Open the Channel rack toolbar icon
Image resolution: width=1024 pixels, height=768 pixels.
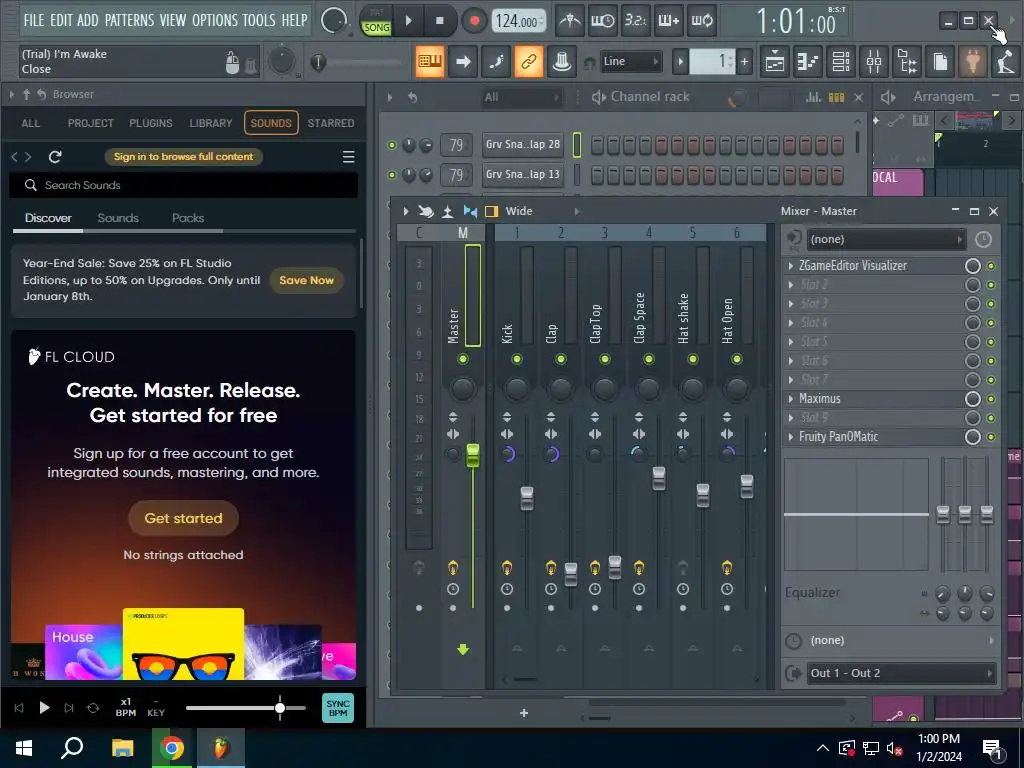tap(841, 62)
